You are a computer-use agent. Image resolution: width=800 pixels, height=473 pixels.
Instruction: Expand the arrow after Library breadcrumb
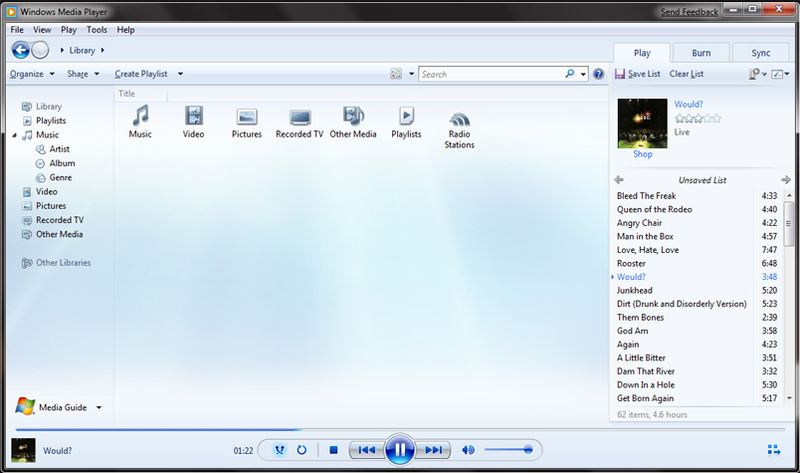103,50
